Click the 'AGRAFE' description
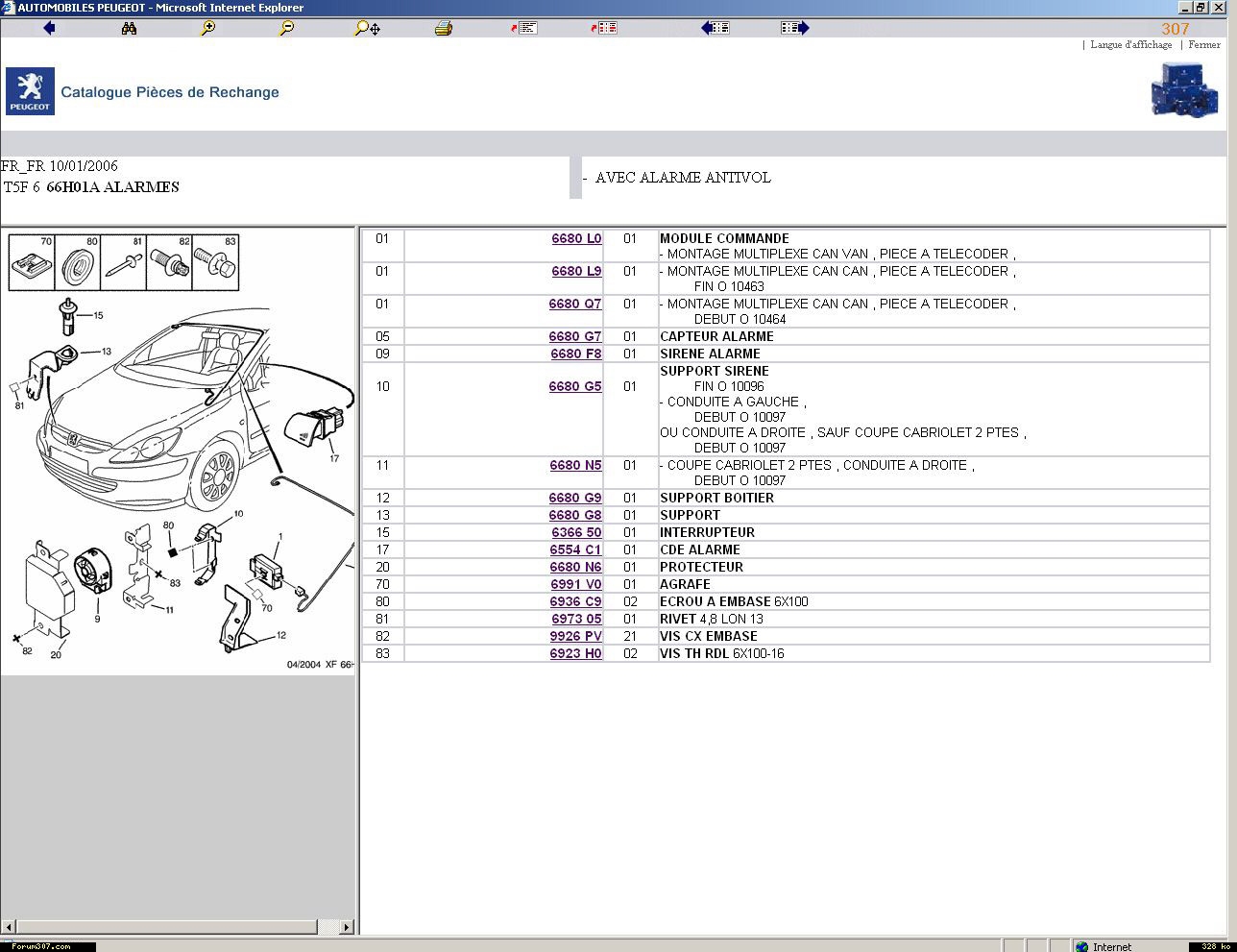Screen dimensions: 1237x952 click(x=685, y=584)
